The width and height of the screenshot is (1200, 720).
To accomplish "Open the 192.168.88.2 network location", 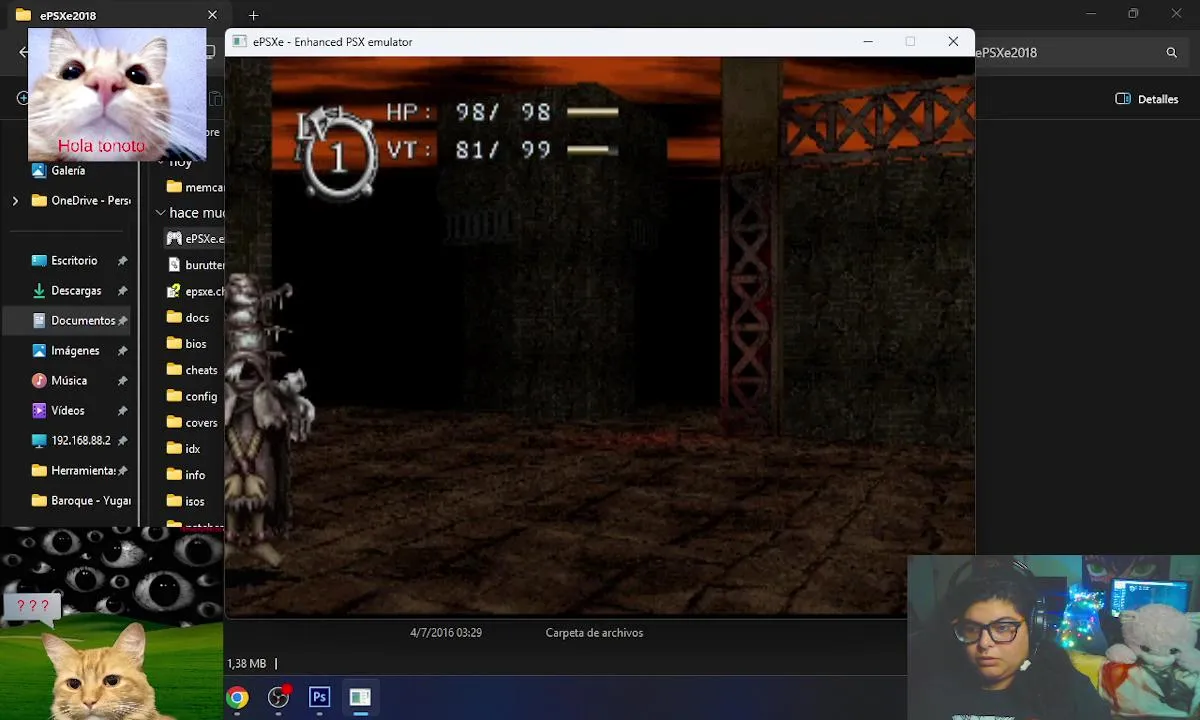I will 71,440.
